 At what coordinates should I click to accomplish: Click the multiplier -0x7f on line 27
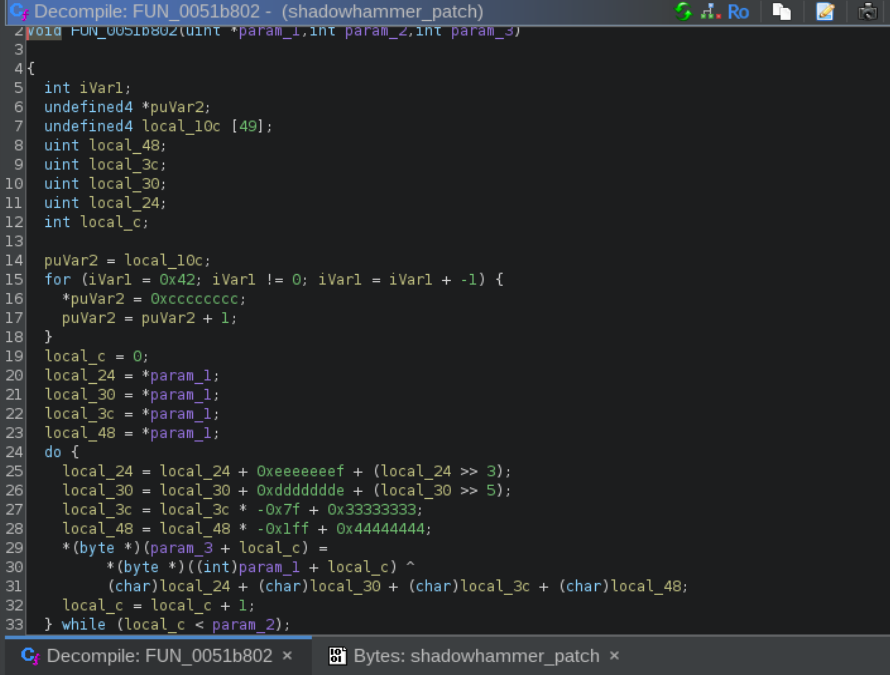(x=278, y=510)
